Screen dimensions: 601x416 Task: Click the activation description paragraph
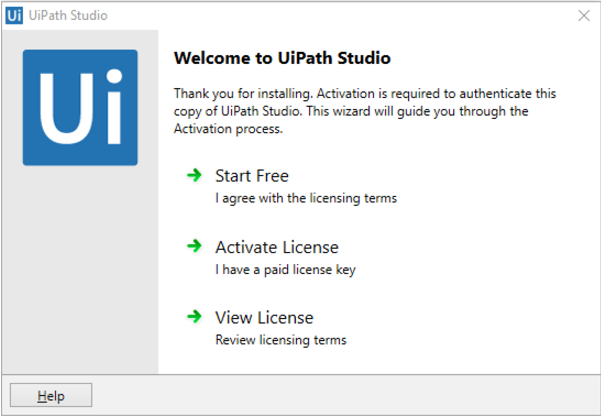coord(365,111)
